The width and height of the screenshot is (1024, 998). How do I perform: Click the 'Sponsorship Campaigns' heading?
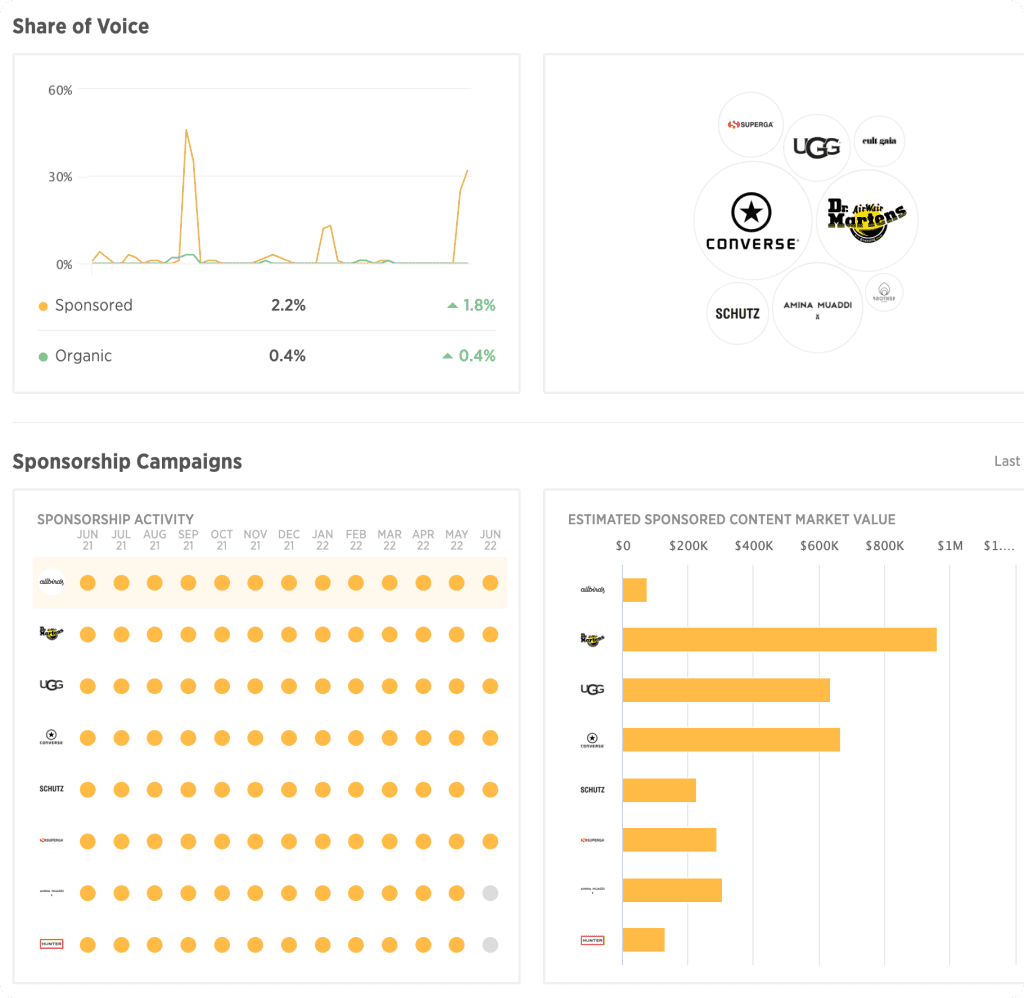(x=127, y=461)
